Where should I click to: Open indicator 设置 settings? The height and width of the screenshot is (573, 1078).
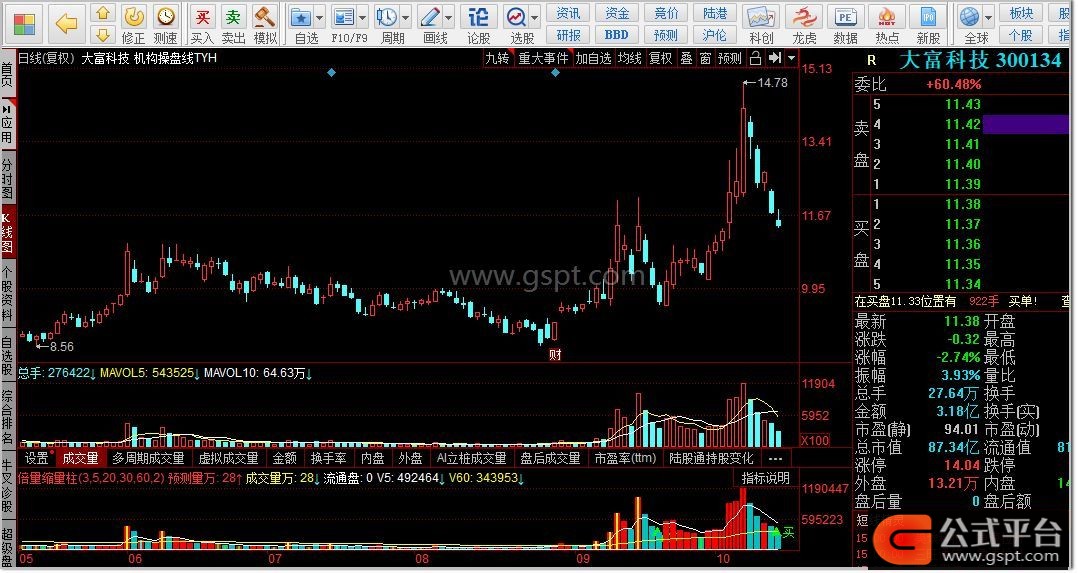pyautogui.click(x=36, y=458)
